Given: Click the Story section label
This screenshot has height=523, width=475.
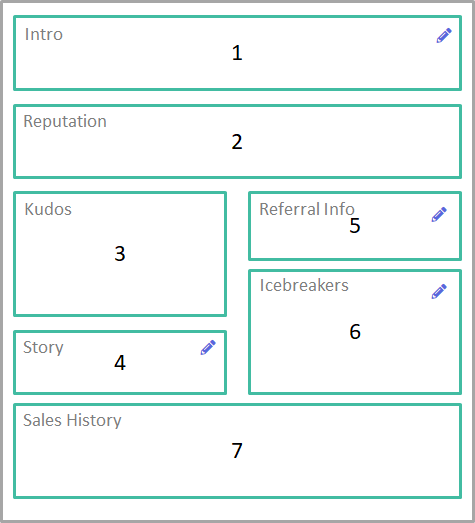Looking at the screenshot, I should pyautogui.click(x=43, y=348).
